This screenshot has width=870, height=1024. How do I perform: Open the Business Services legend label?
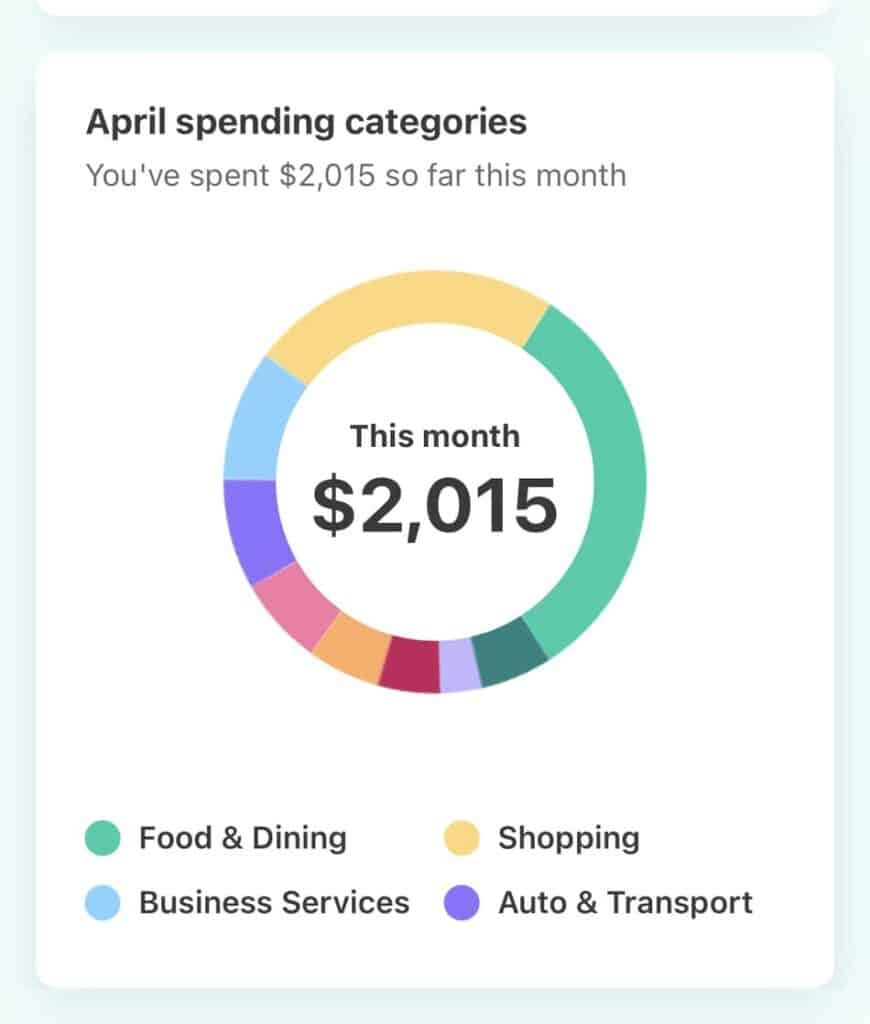pyautogui.click(x=274, y=903)
